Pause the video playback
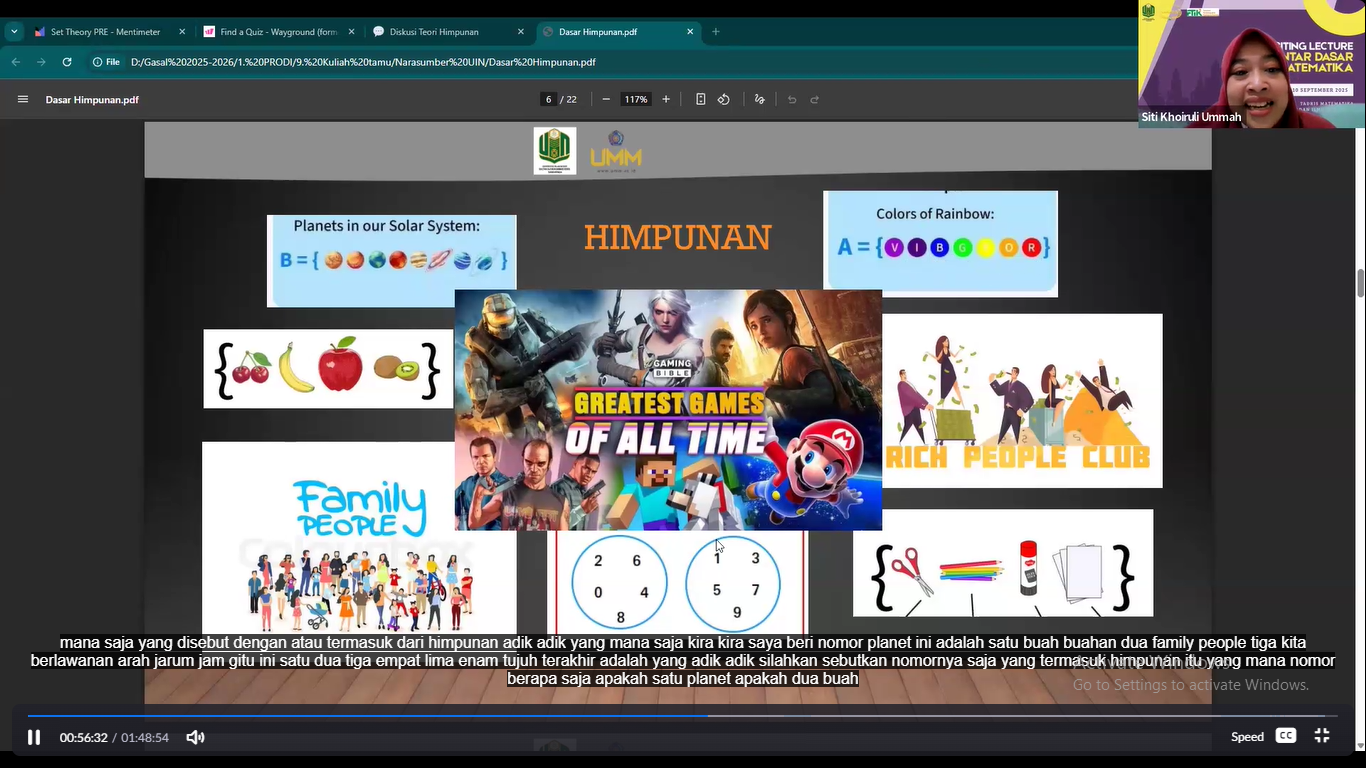The height and width of the screenshot is (768, 1366). click(33, 737)
